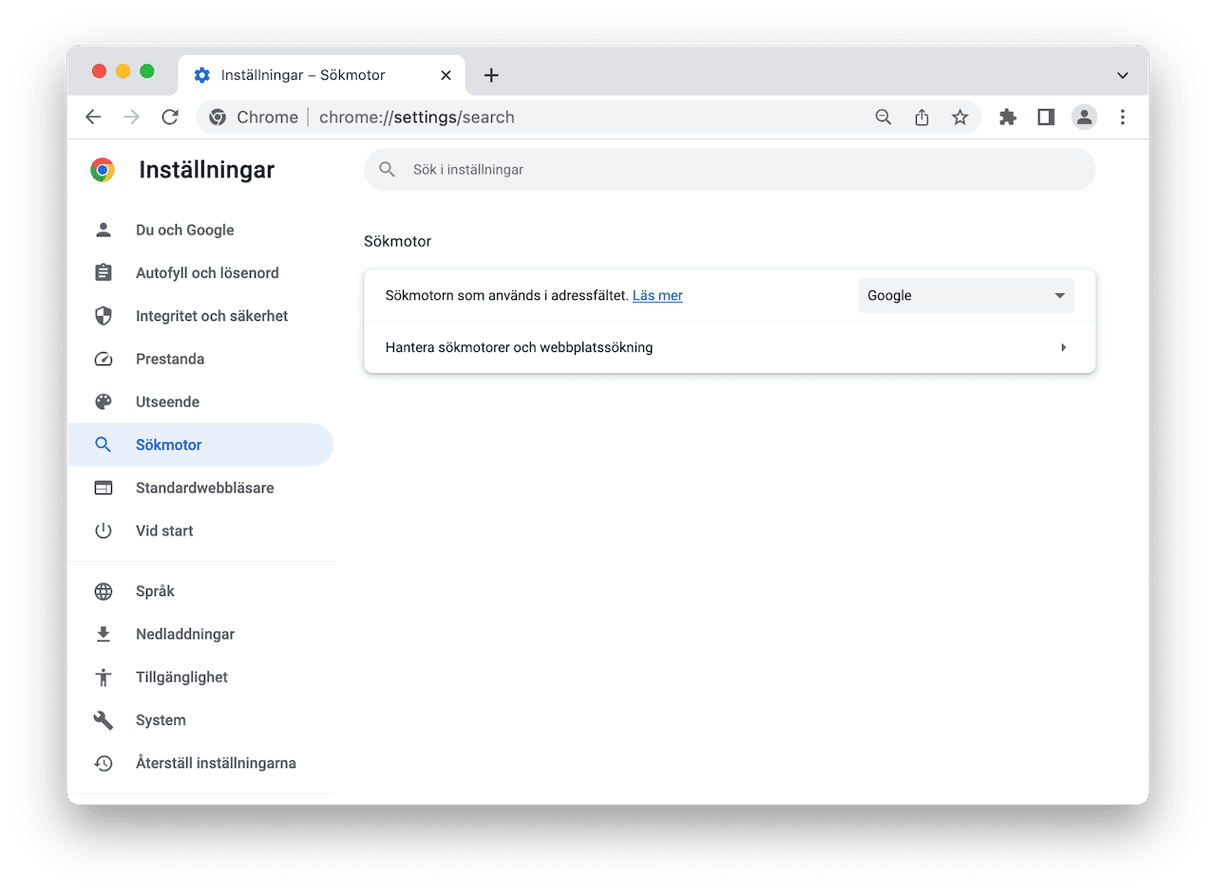Click the Chrome site info icon in address bar
The width and height of the screenshot is (1216, 893).
217,117
